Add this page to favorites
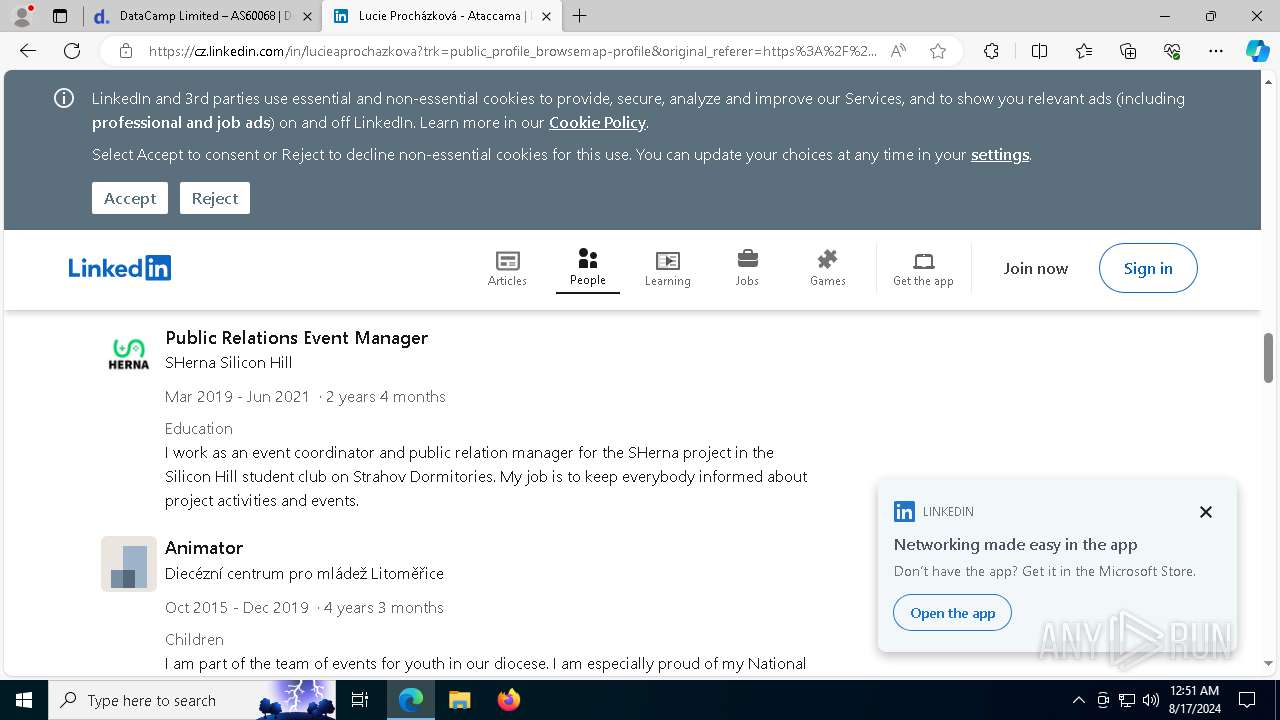1280x720 pixels. tap(938, 51)
